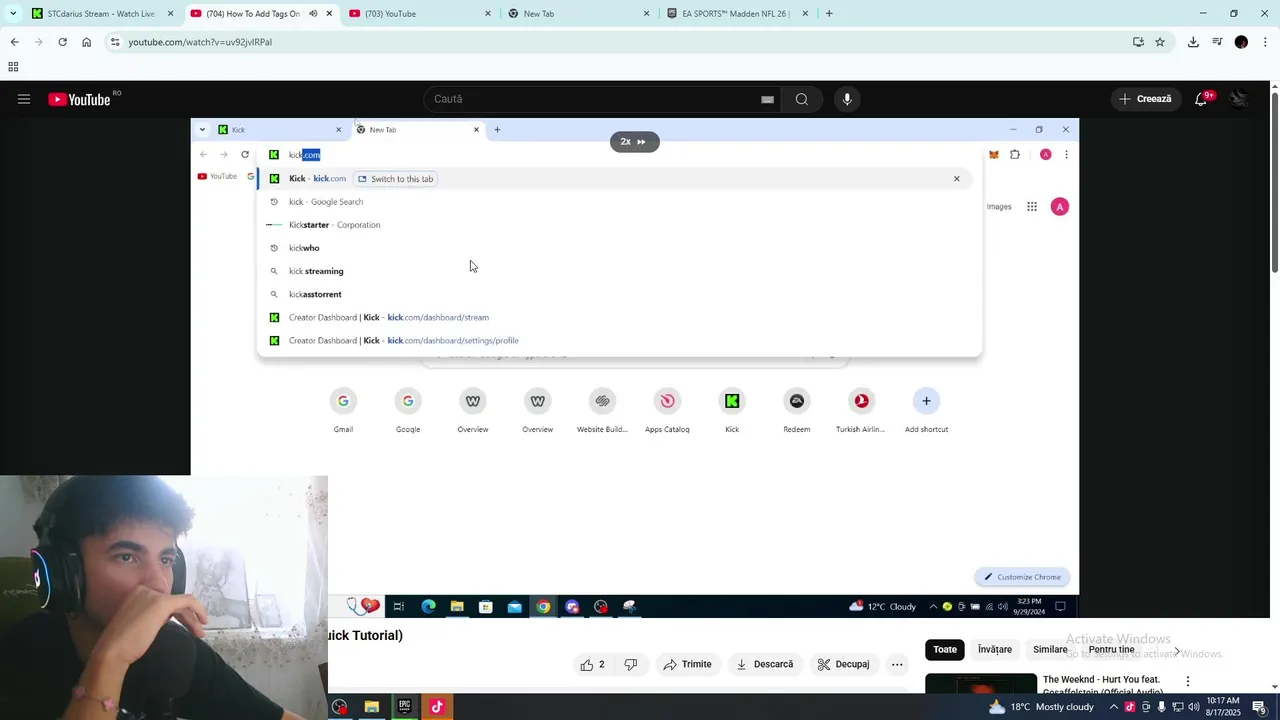Image resolution: width=1280 pixels, height=720 pixels.
Task: Expand tab search arrow in video's Chrome
Action: coord(202,129)
